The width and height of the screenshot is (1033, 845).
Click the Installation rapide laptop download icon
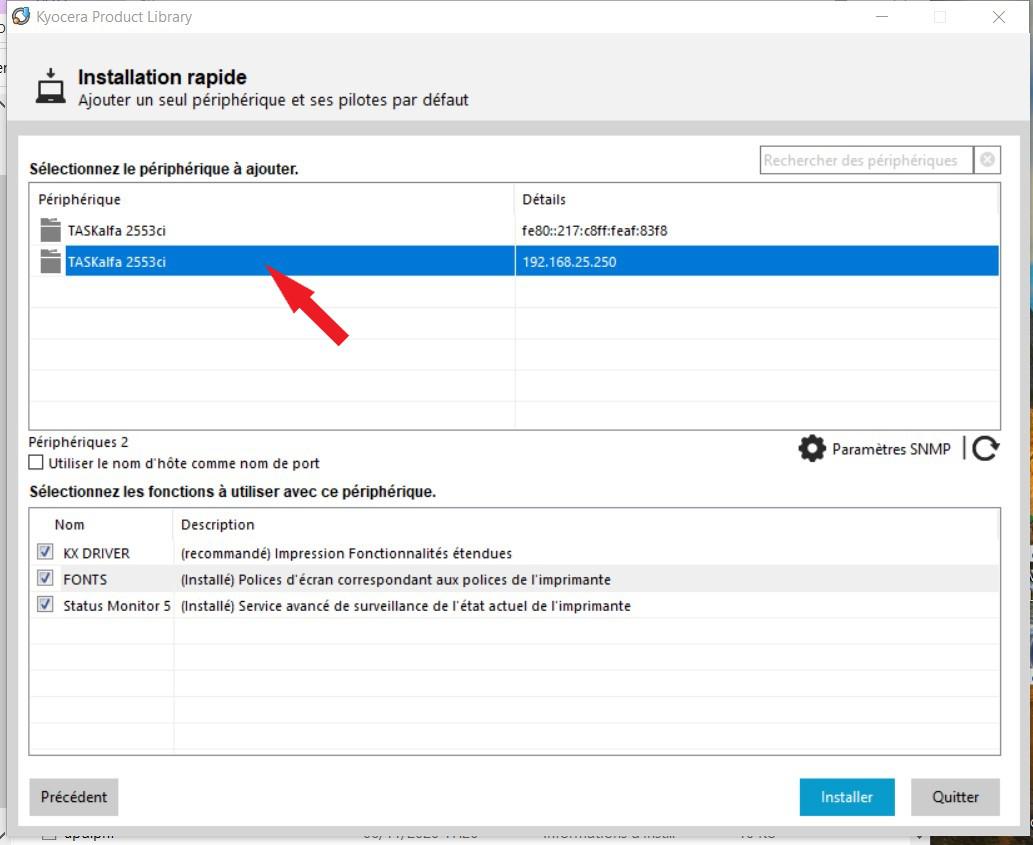(50, 87)
